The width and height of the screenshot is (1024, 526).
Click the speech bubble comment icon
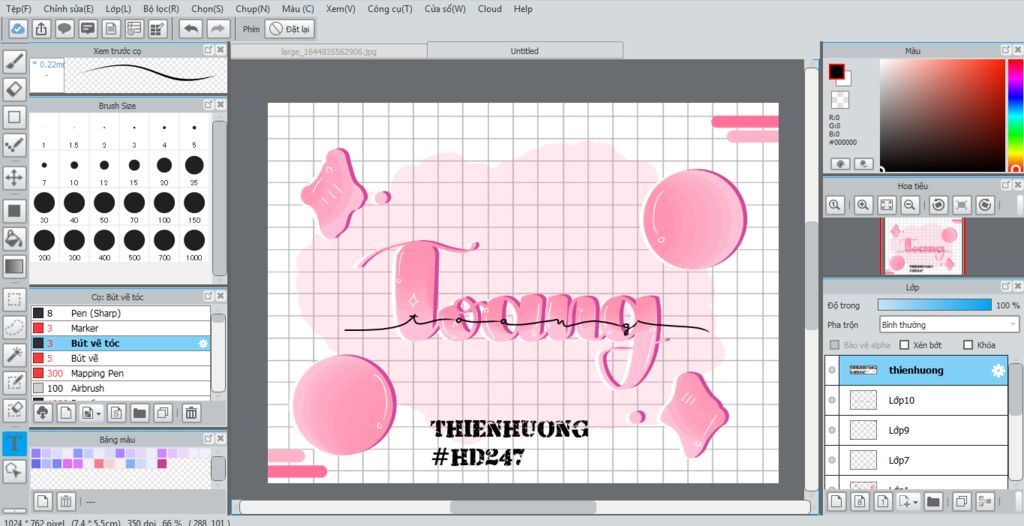click(x=64, y=29)
